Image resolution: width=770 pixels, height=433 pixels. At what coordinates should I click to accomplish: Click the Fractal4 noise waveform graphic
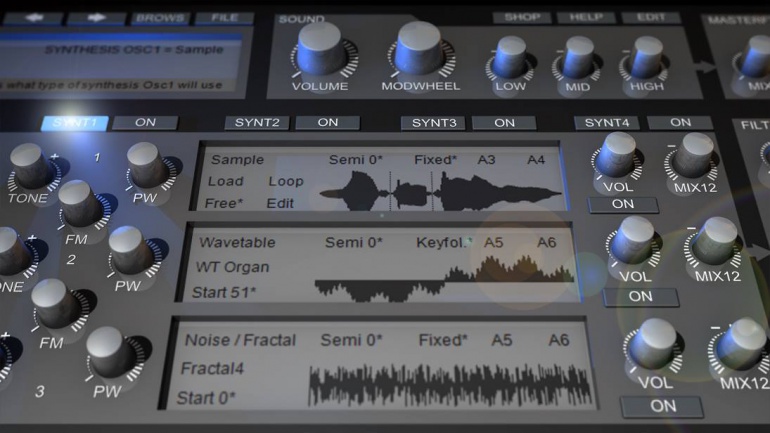(450, 385)
